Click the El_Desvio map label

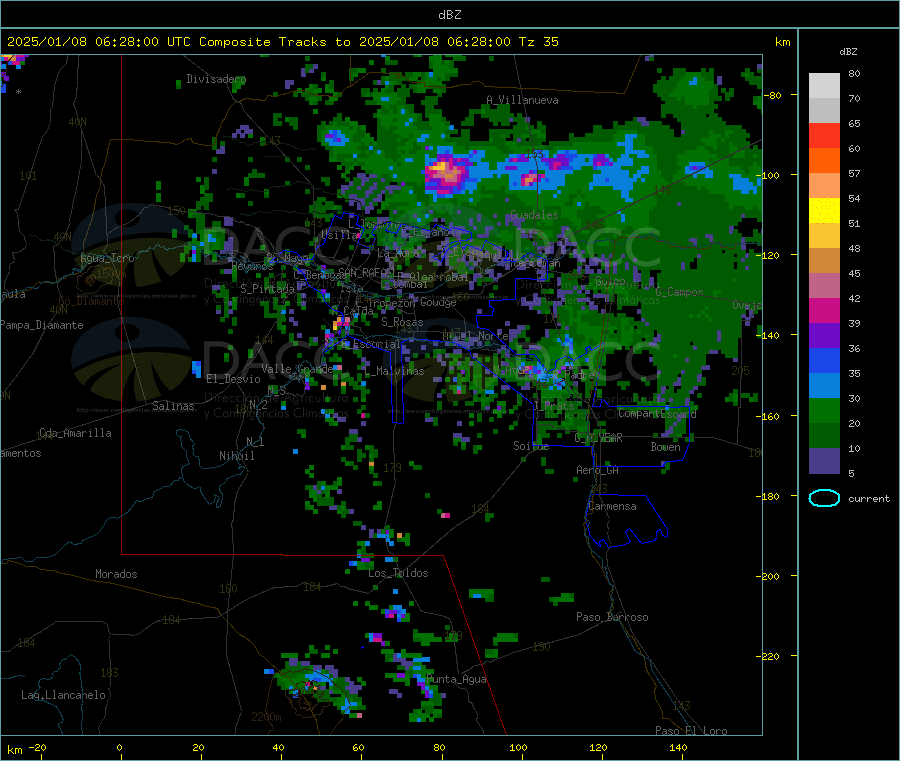click(234, 379)
